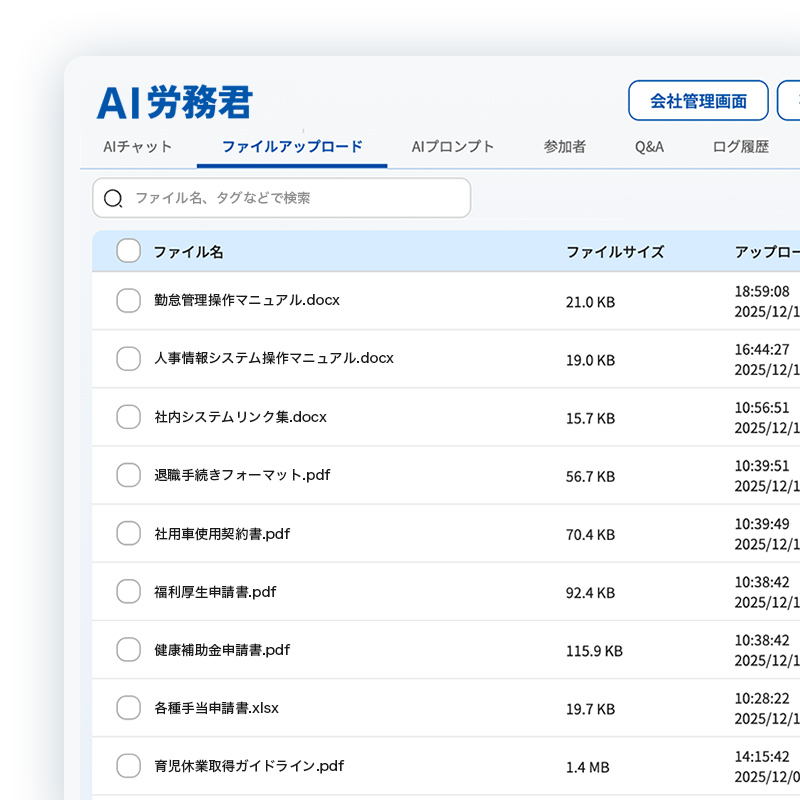
Task: Switch to the ログ履歴 tab
Action: click(x=741, y=147)
